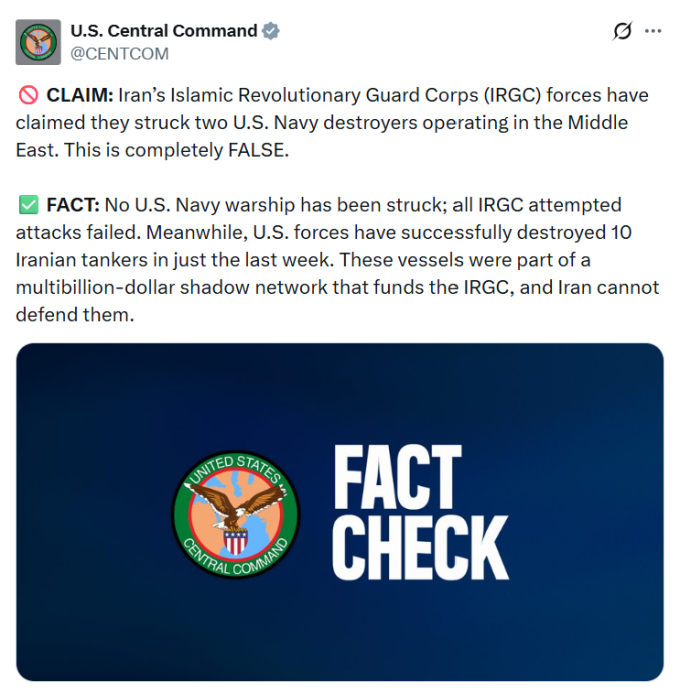Click the bold FACT: label
The width and height of the screenshot is (680, 693).
click(73, 205)
